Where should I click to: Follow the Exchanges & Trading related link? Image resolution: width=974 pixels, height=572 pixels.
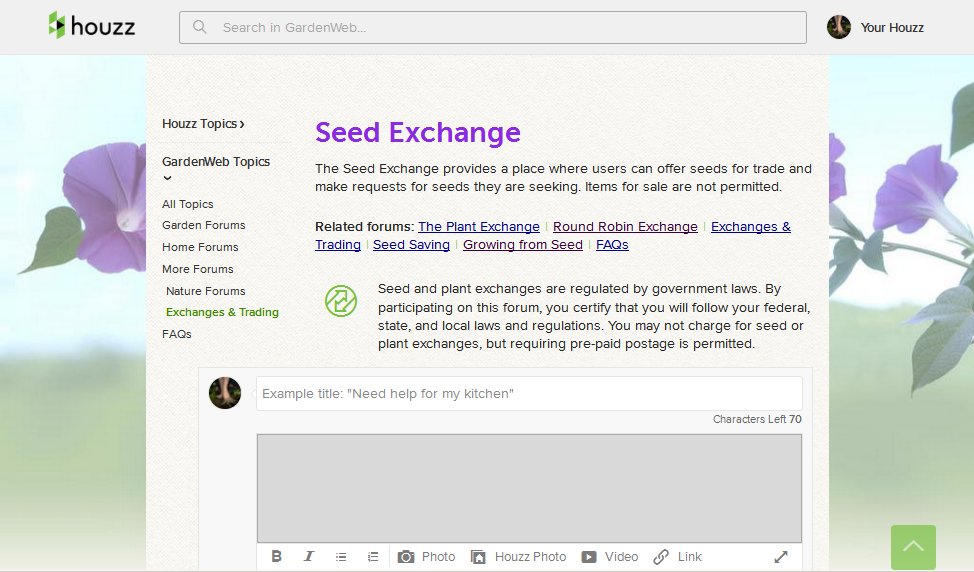point(750,227)
